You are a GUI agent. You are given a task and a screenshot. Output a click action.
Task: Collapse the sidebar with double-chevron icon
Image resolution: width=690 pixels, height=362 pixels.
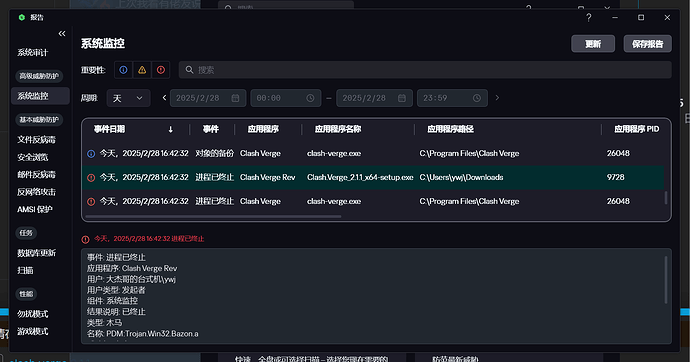click(x=62, y=33)
